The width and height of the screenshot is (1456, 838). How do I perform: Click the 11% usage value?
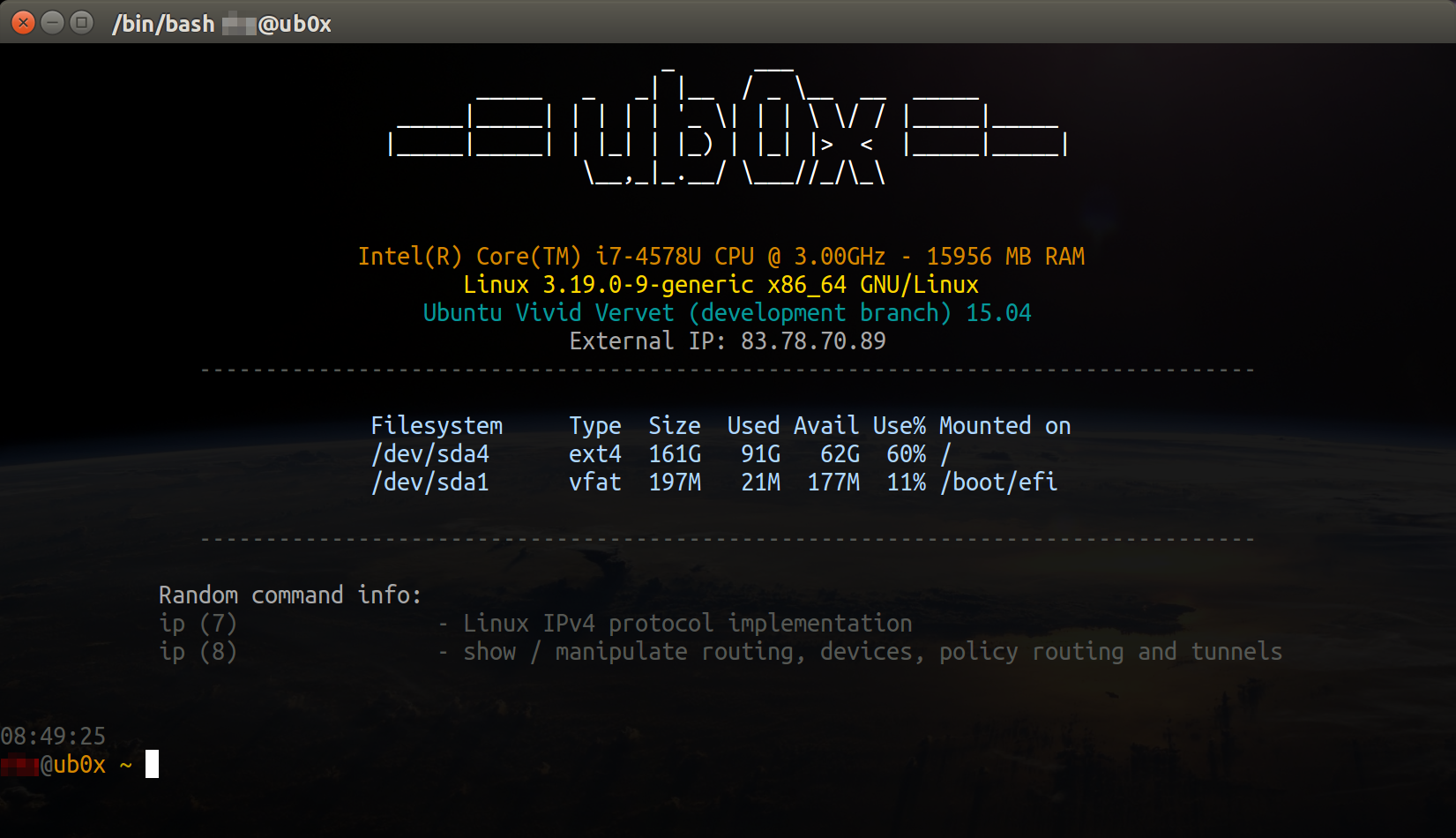pyautogui.click(x=907, y=483)
